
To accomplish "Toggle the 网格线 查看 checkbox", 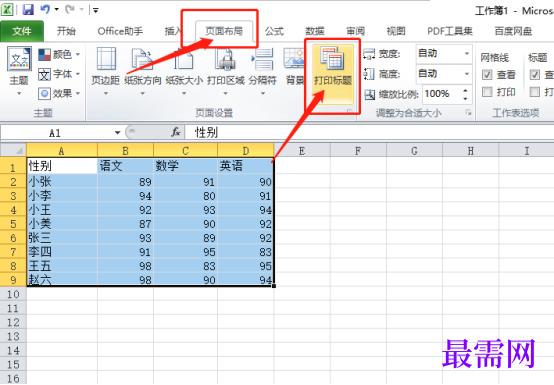I will [487, 75].
